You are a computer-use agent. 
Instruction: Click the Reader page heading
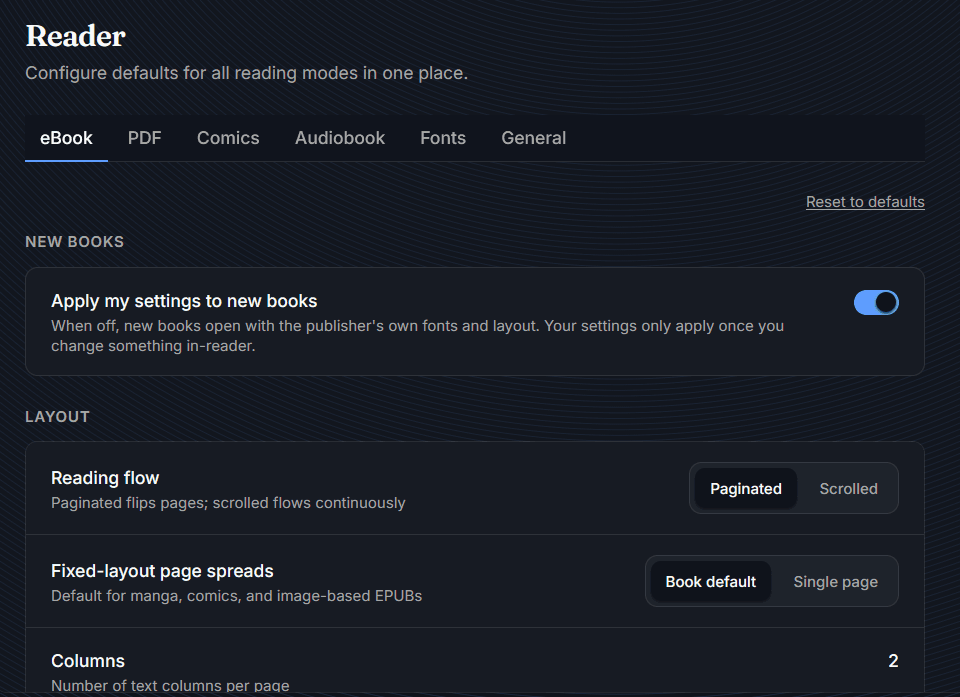[x=75, y=36]
